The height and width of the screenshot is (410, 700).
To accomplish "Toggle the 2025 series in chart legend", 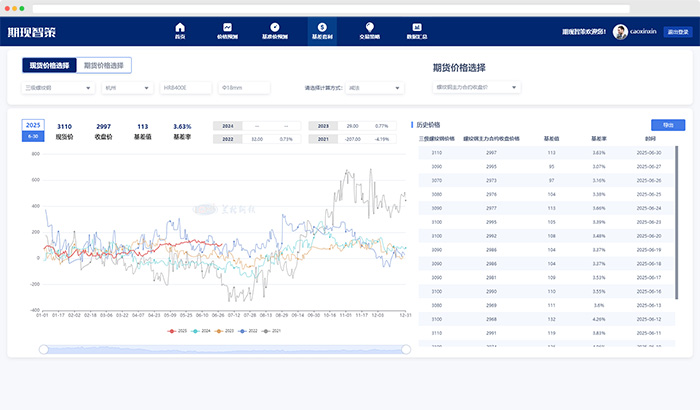I will point(176,330).
